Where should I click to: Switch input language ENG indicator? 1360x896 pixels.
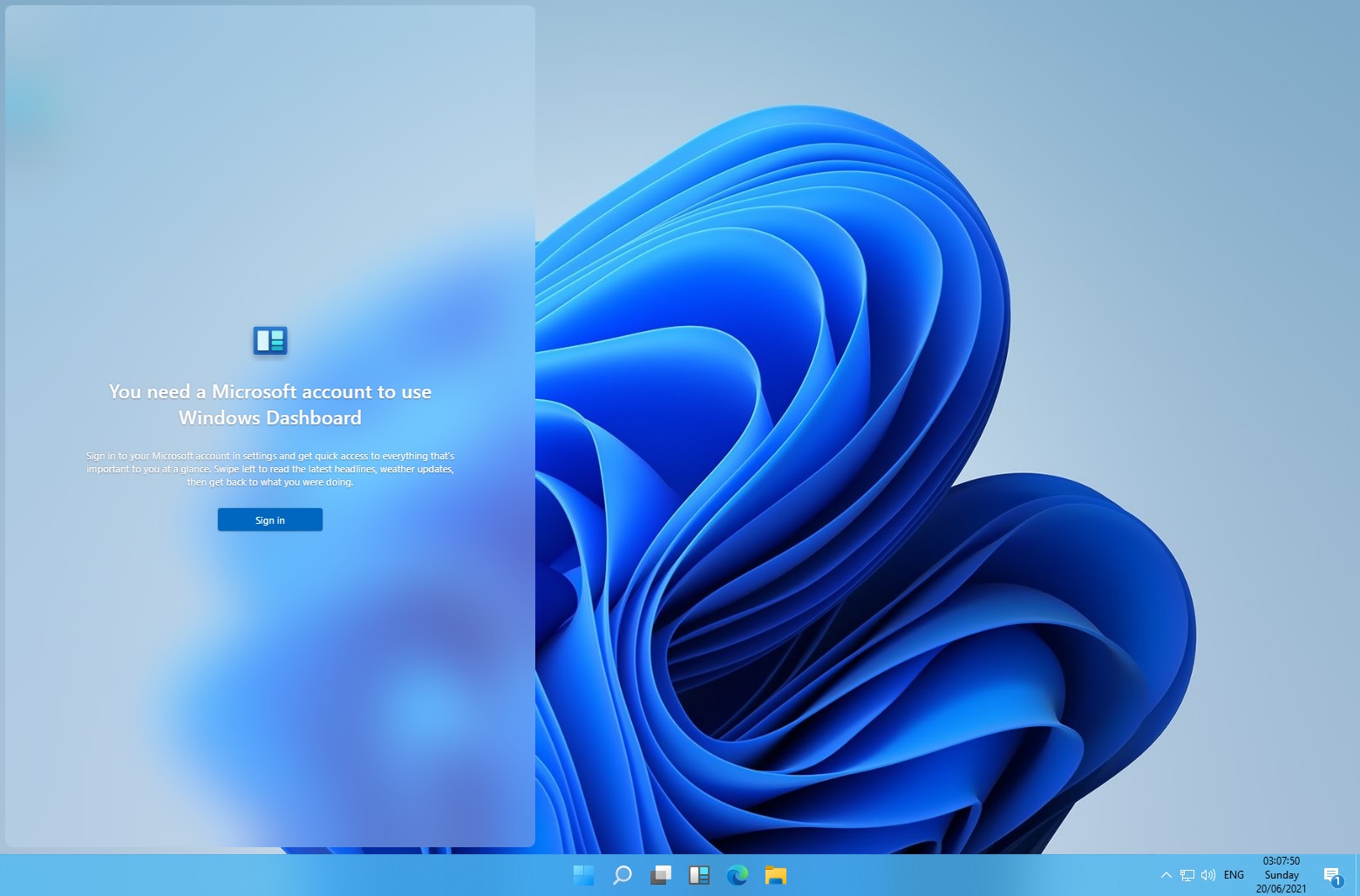[1234, 875]
